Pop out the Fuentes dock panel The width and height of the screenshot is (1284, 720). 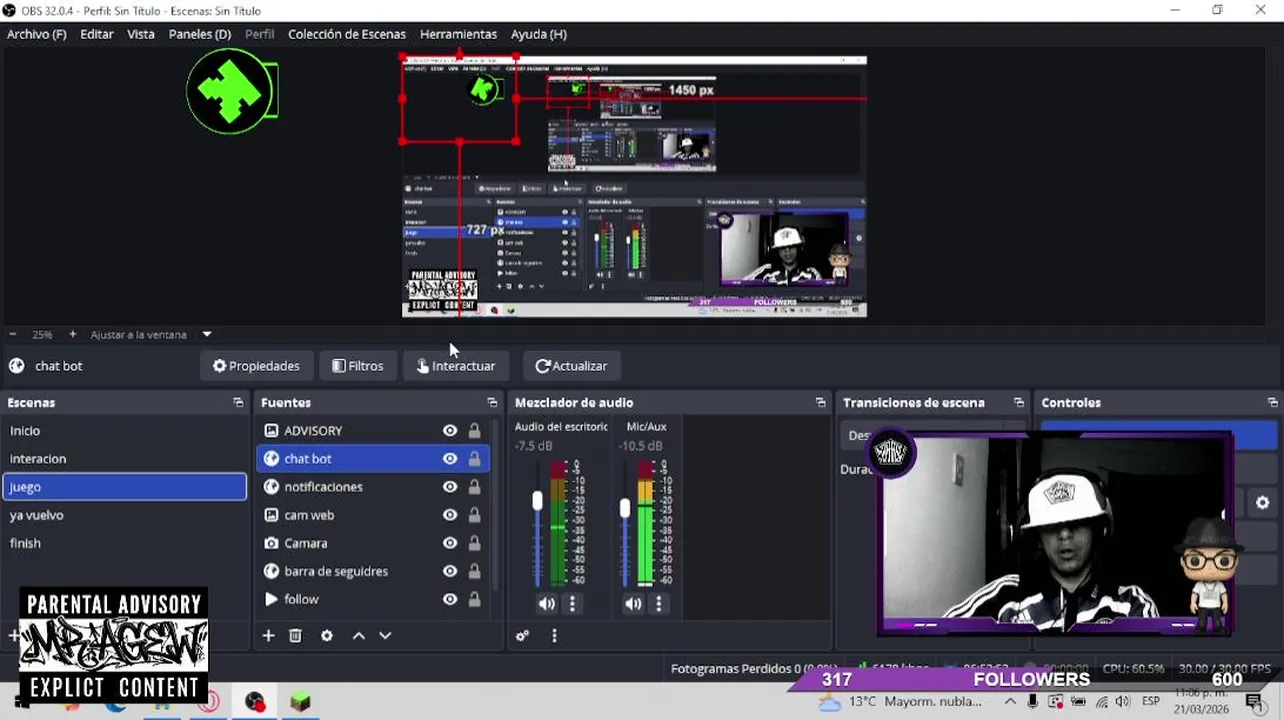tap(492, 402)
